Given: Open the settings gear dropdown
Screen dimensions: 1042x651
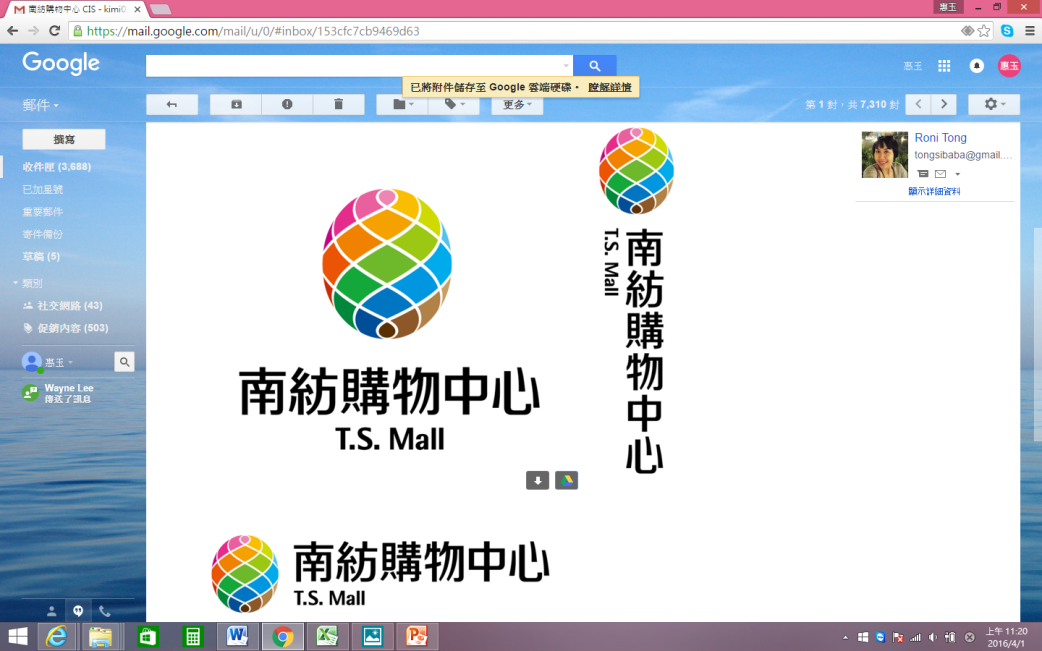Looking at the screenshot, I should [993, 104].
